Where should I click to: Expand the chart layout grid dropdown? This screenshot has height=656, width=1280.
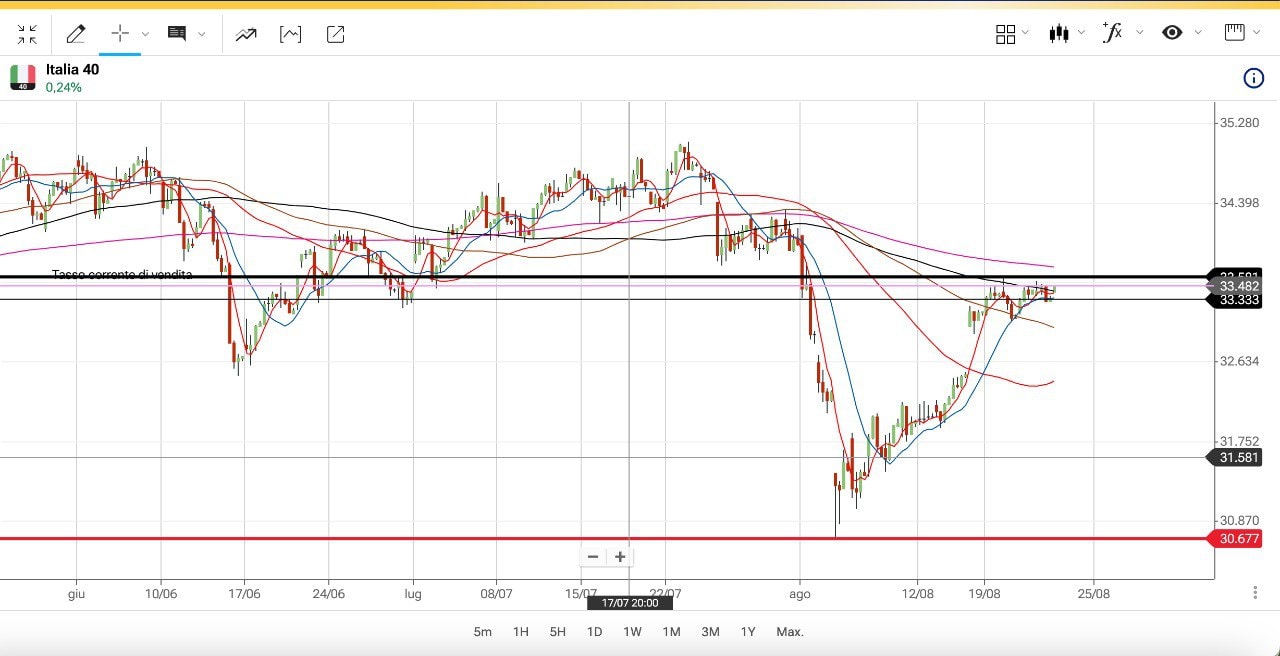pos(1024,34)
